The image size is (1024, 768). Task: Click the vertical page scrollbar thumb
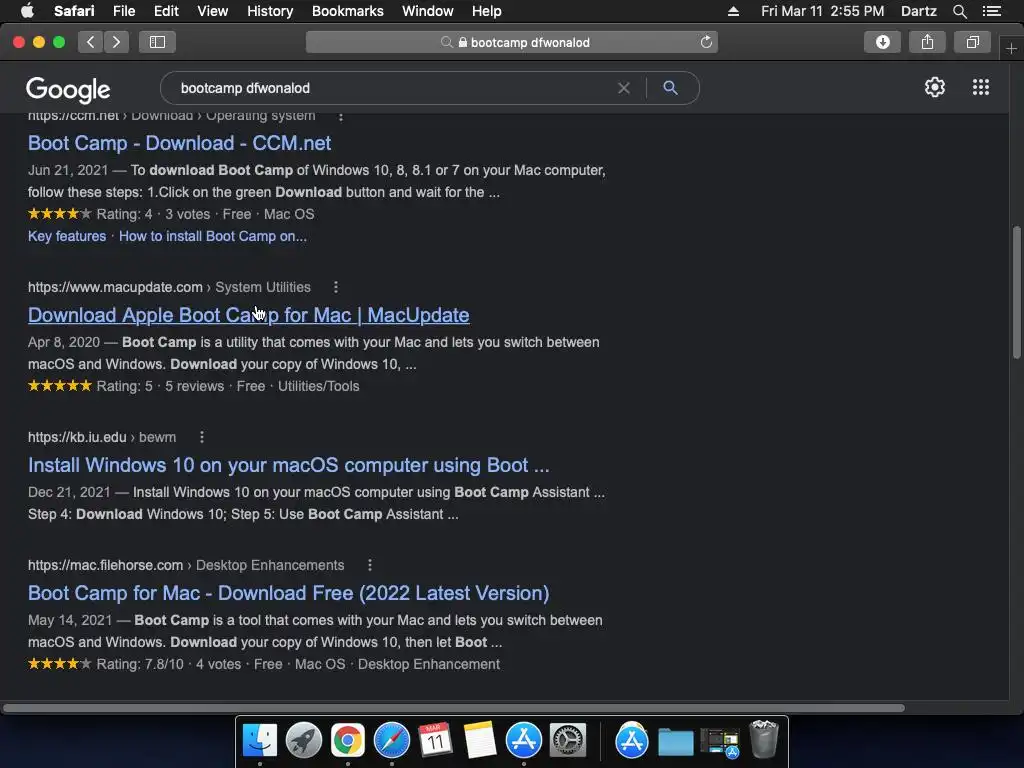[1016, 292]
